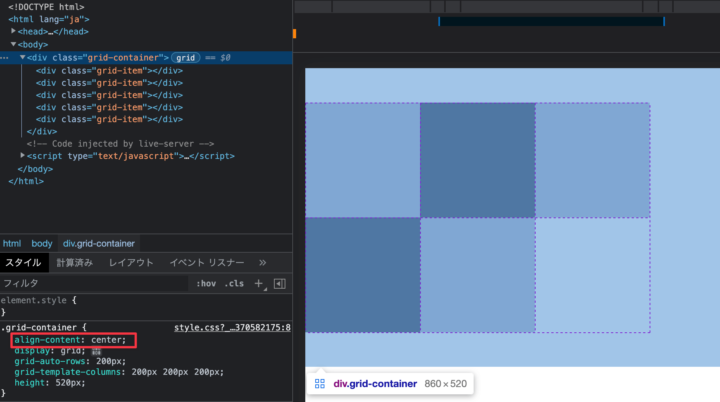The width and height of the screenshot is (720, 402).
Task: Toggle the computed styles sidebar icon
Action: click(x=280, y=284)
